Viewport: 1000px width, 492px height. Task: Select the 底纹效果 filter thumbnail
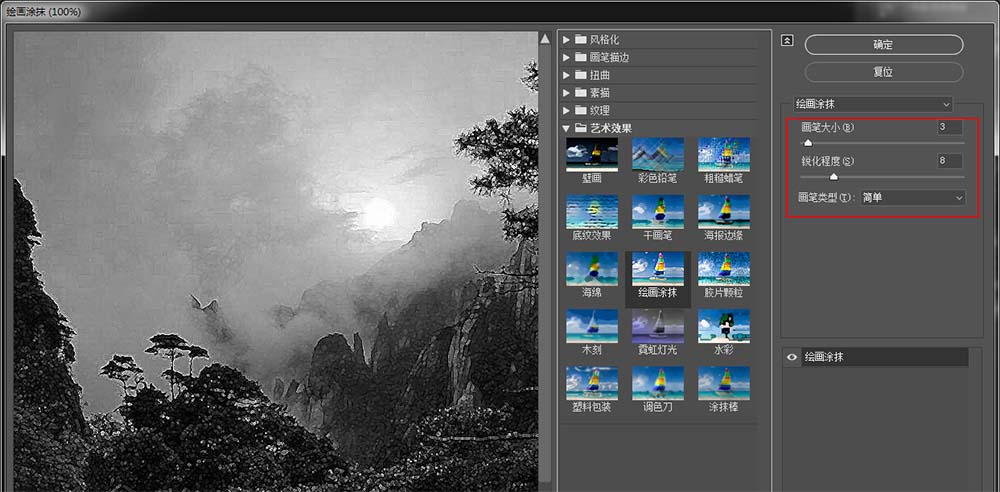592,212
